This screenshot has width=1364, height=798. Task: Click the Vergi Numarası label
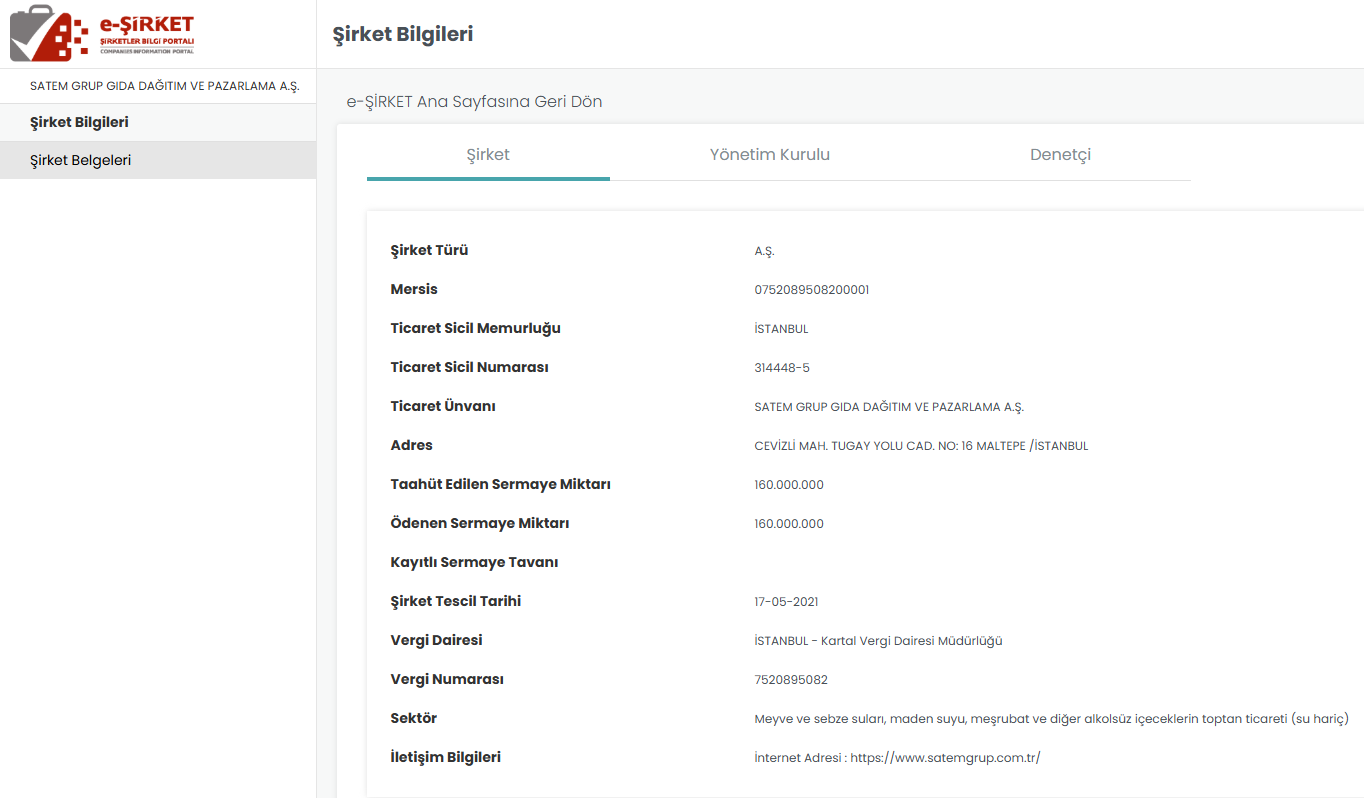pyautogui.click(x=447, y=679)
